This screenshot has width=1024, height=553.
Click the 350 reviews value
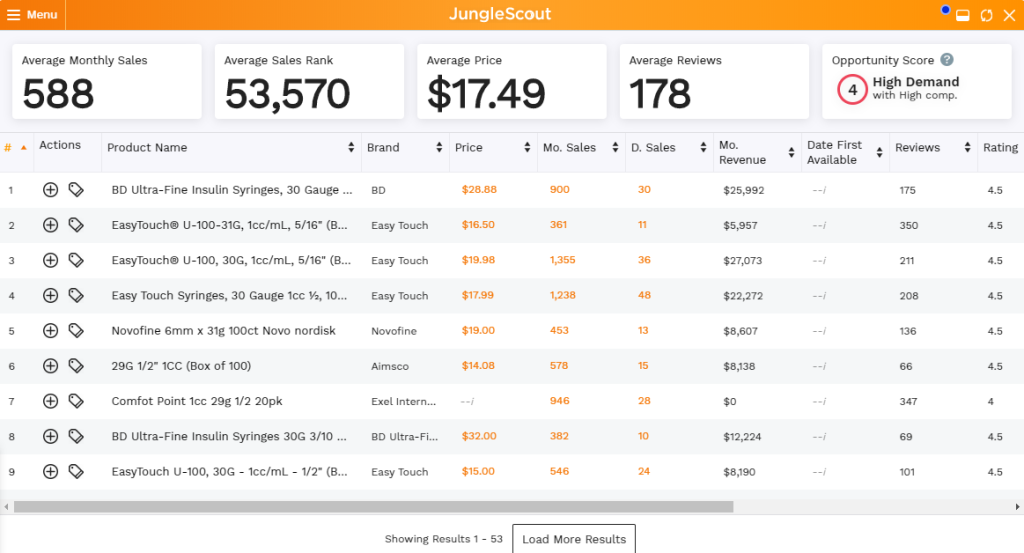(908, 225)
